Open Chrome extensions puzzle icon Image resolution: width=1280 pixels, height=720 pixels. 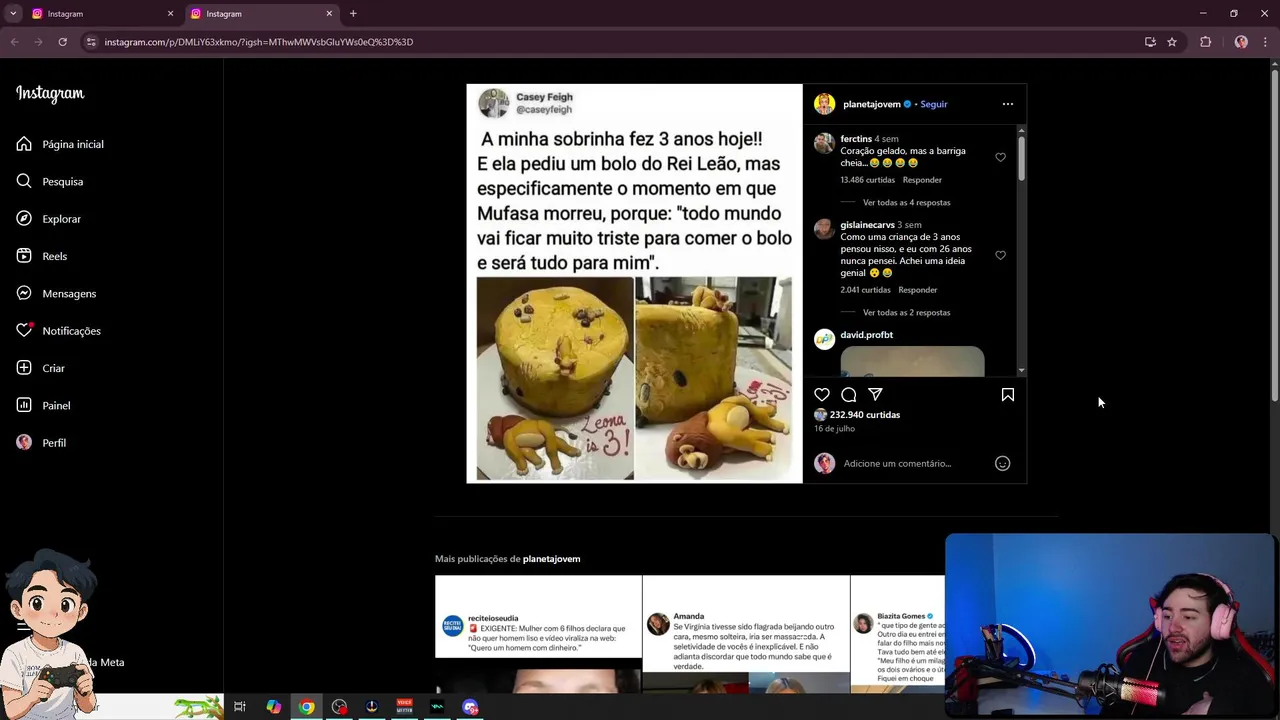pyautogui.click(x=1205, y=42)
